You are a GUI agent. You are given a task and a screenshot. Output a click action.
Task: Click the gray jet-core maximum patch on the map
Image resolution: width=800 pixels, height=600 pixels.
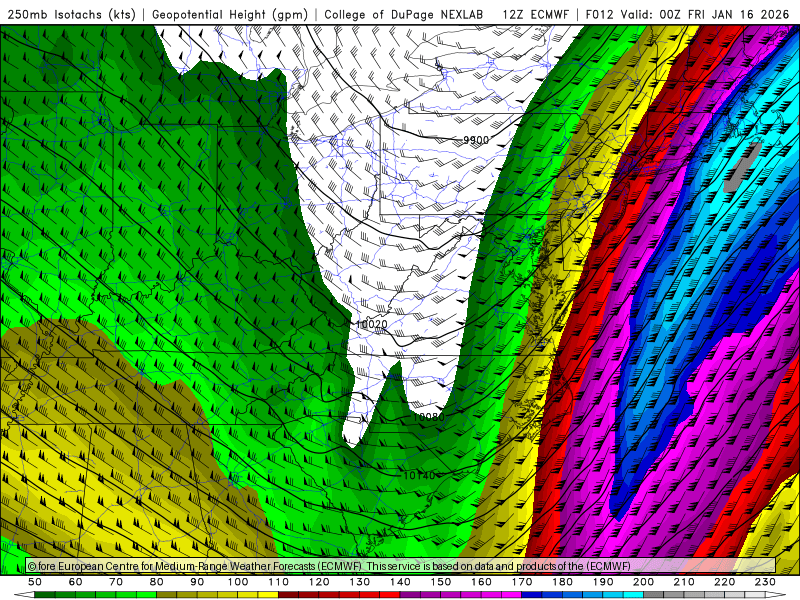pos(742,167)
